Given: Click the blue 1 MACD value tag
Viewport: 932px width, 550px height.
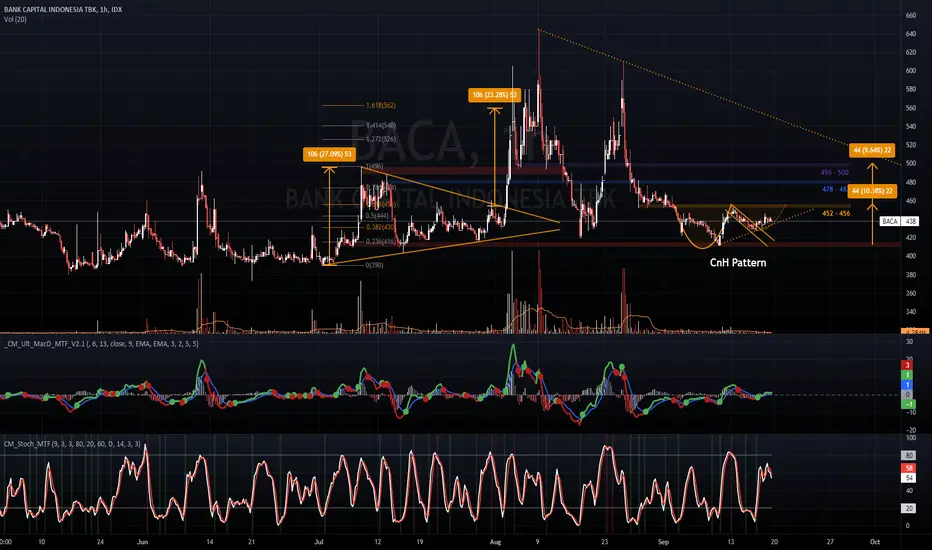Looking at the screenshot, I should pyautogui.click(x=908, y=385).
